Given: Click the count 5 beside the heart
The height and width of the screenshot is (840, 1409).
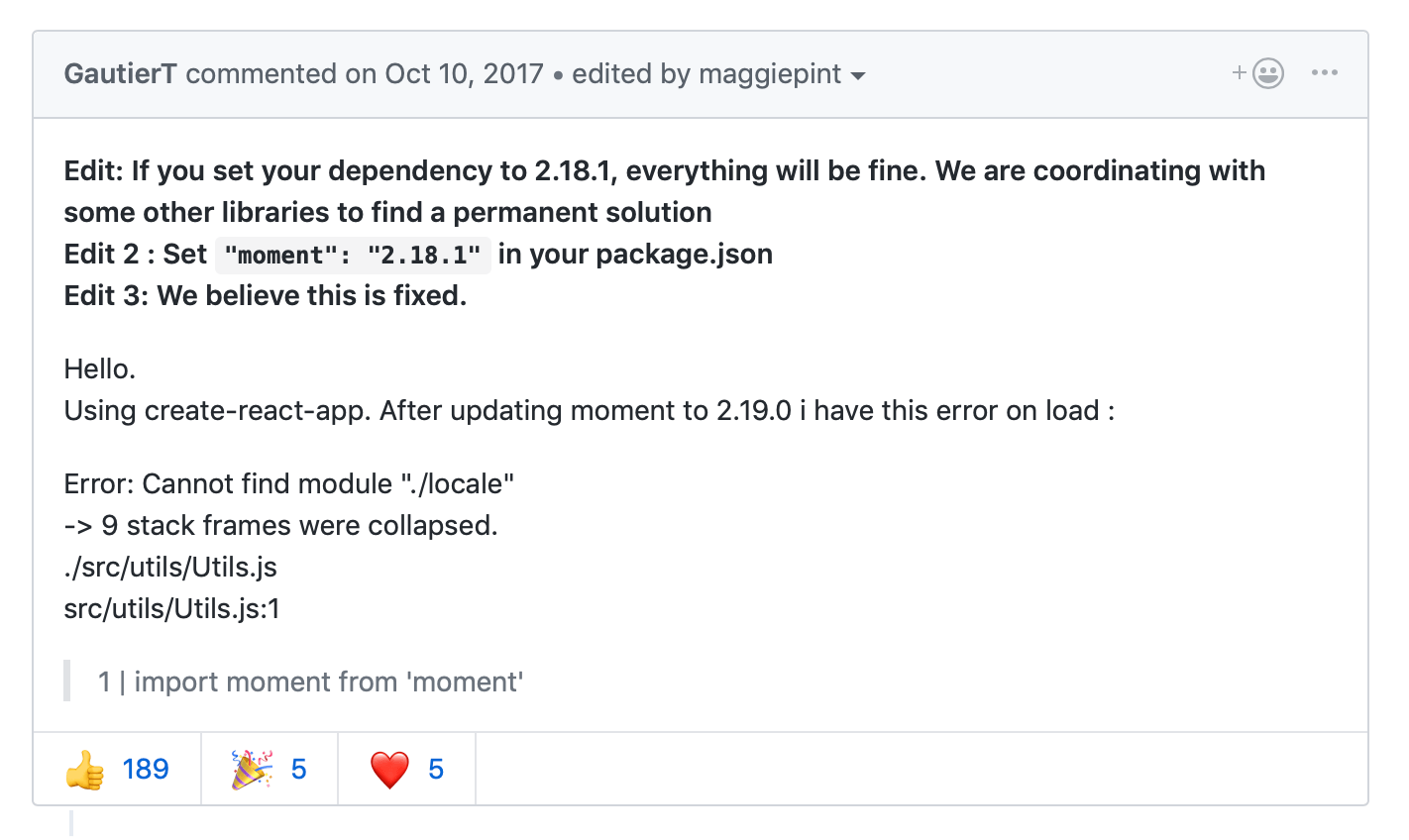Looking at the screenshot, I should [436, 770].
